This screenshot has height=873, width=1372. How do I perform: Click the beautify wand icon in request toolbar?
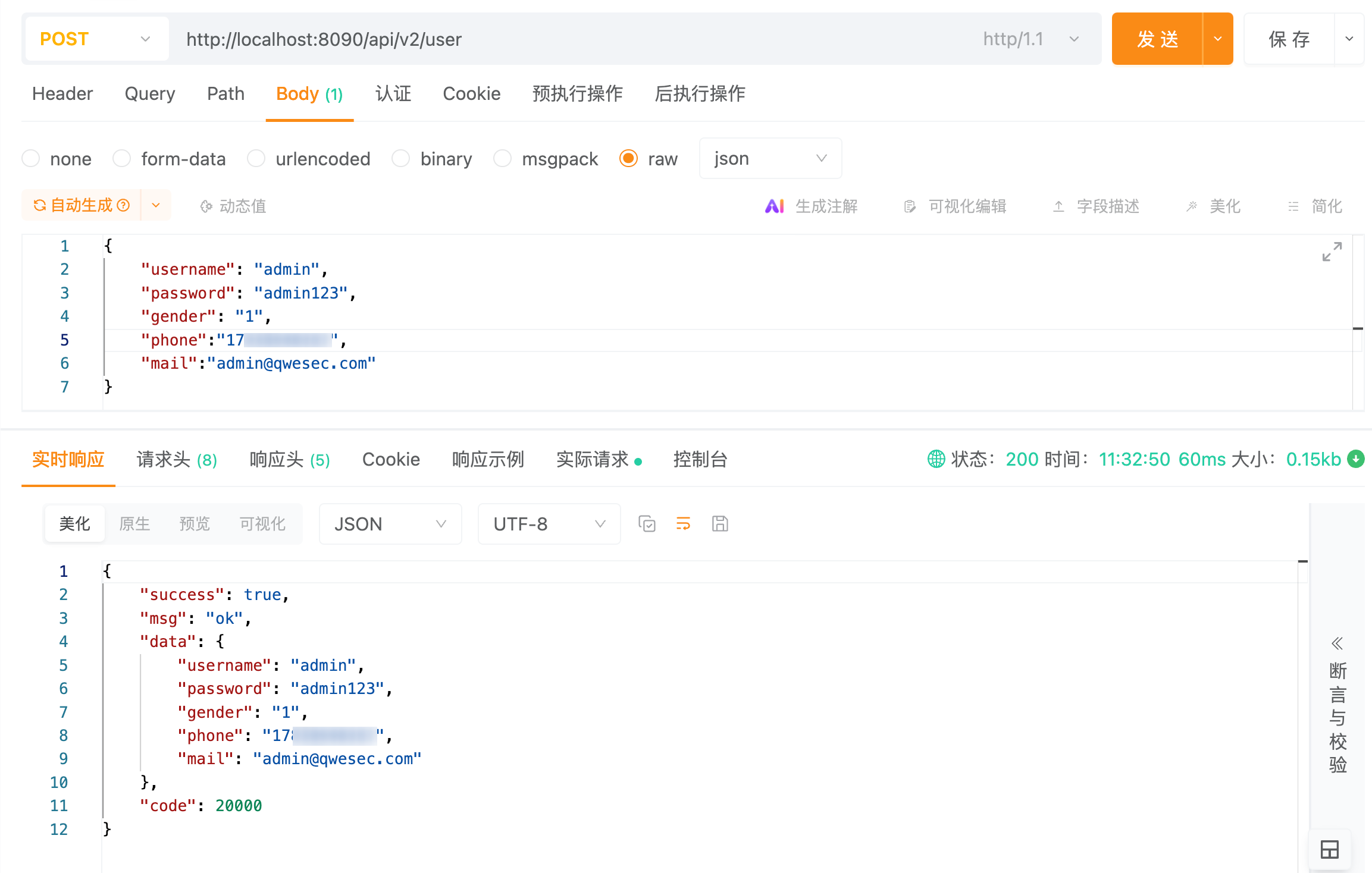[x=1192, y=206]
